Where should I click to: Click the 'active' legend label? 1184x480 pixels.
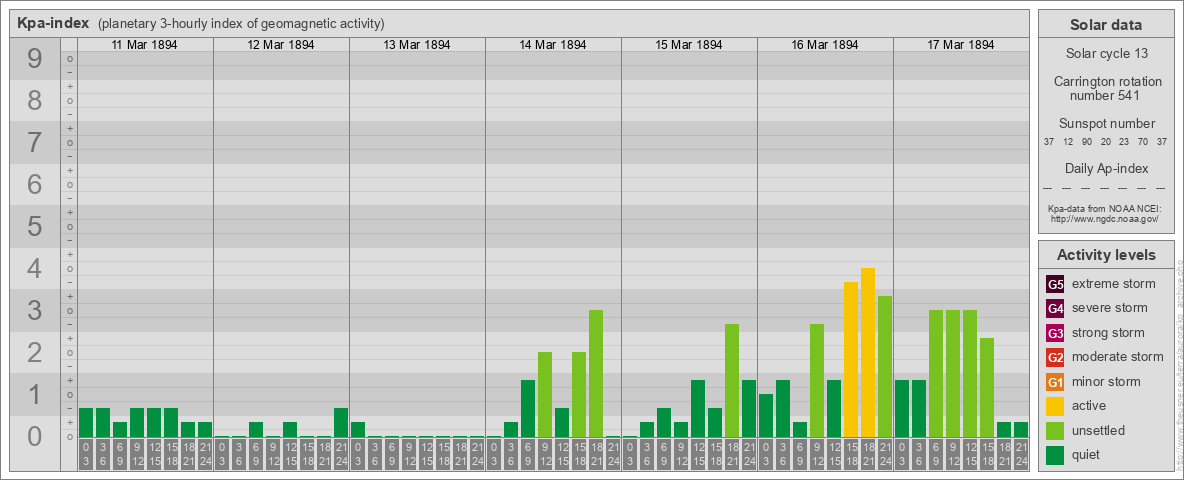[x=1089, y=405]
